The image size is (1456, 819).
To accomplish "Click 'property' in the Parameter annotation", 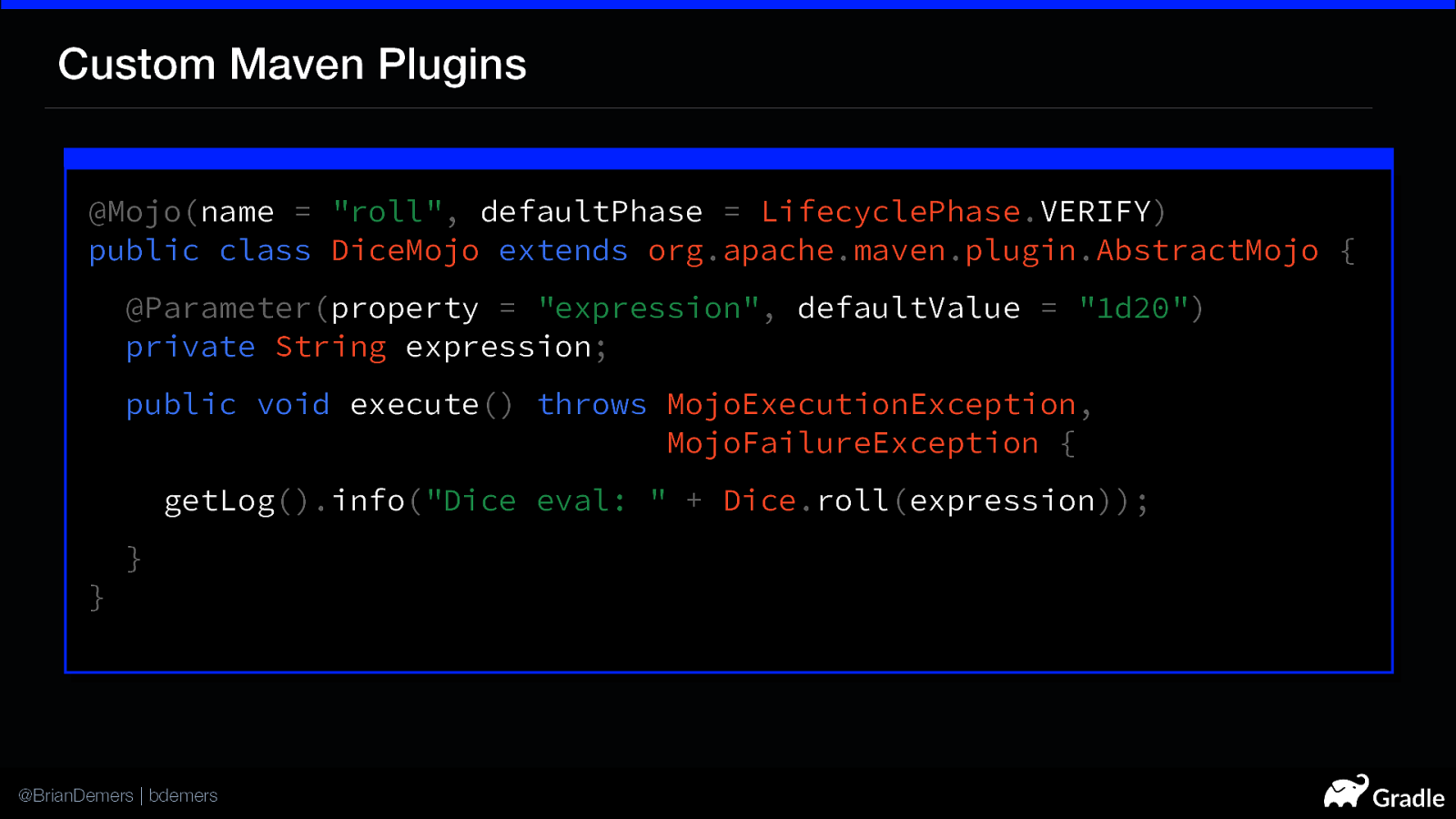I will click(405, 308).
